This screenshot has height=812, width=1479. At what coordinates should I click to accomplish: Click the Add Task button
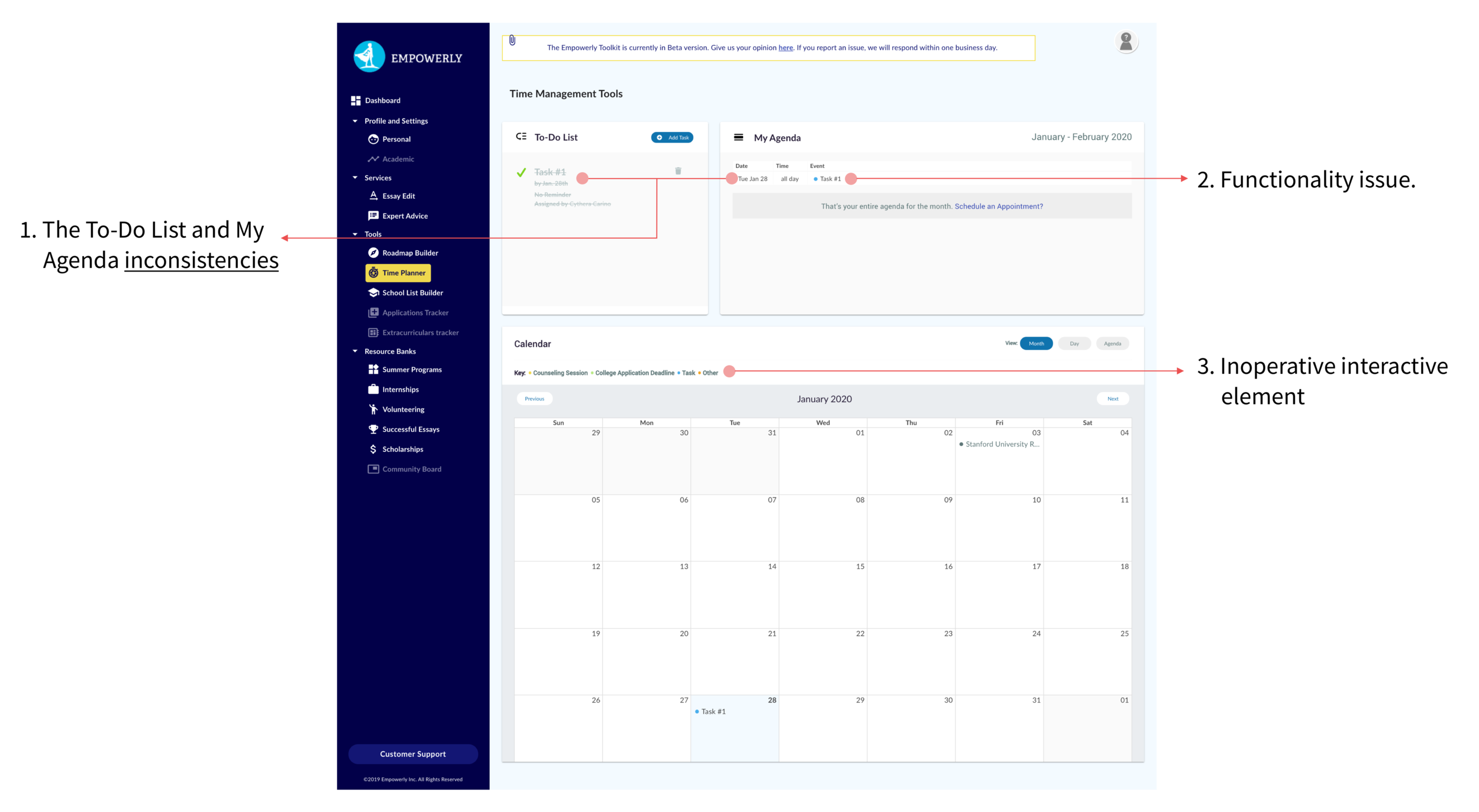coord(672,137)
